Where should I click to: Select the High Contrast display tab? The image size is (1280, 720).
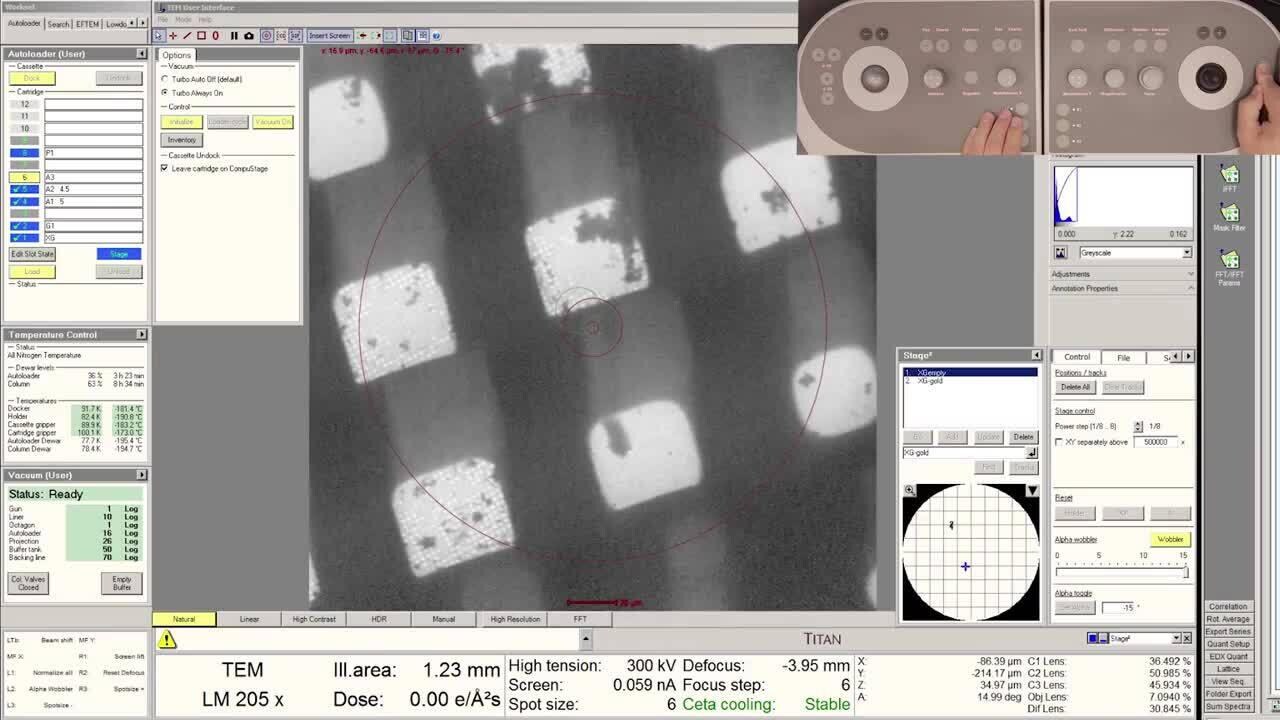[x=314, y=619]
